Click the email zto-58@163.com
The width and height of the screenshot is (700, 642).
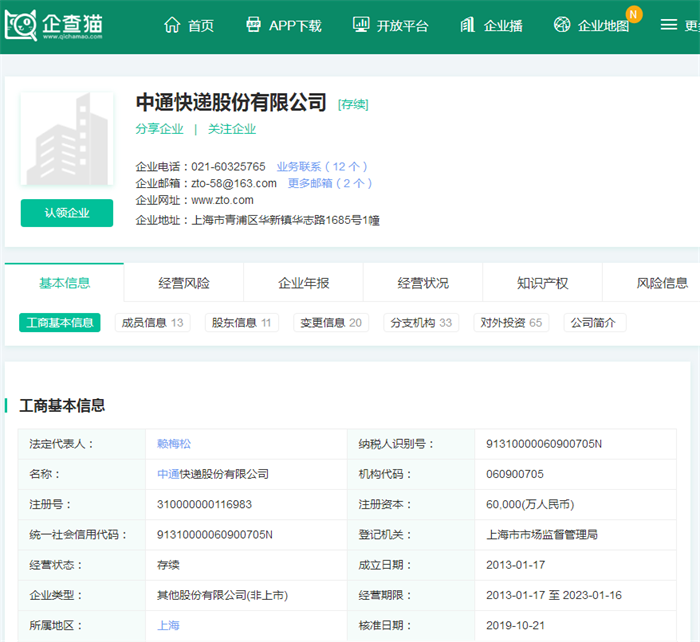click(234, 183)
